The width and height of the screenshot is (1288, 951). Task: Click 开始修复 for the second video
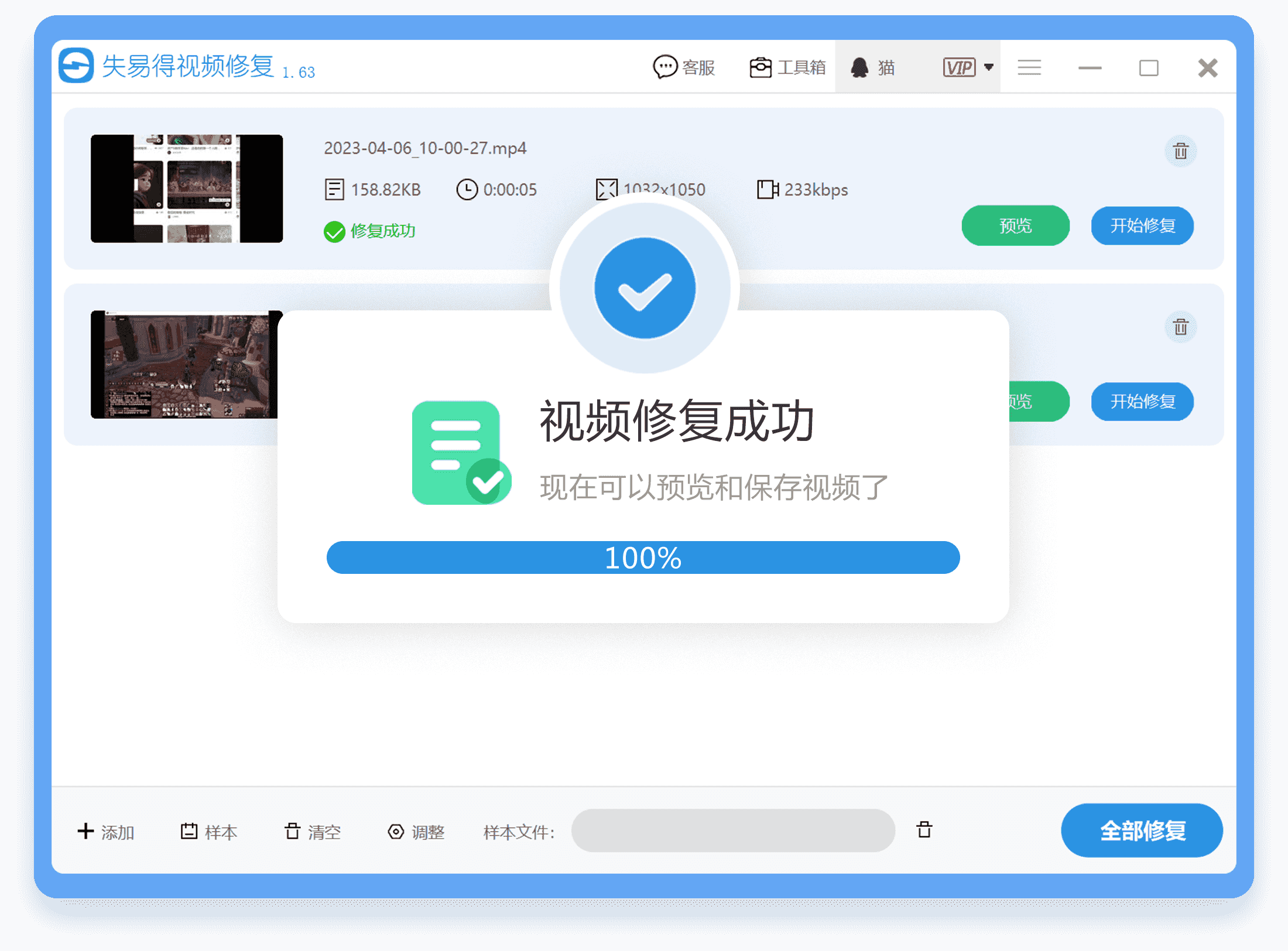coord(1142,401)
